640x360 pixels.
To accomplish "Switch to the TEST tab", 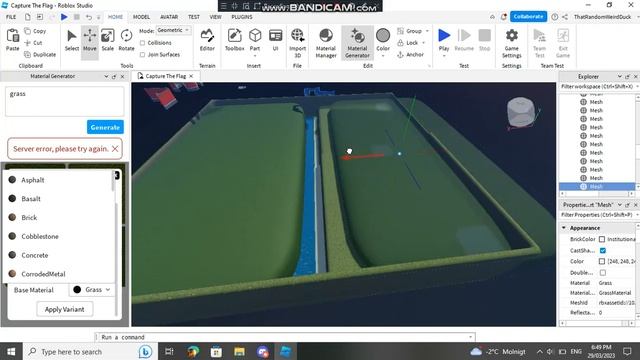I will (194, 17).
